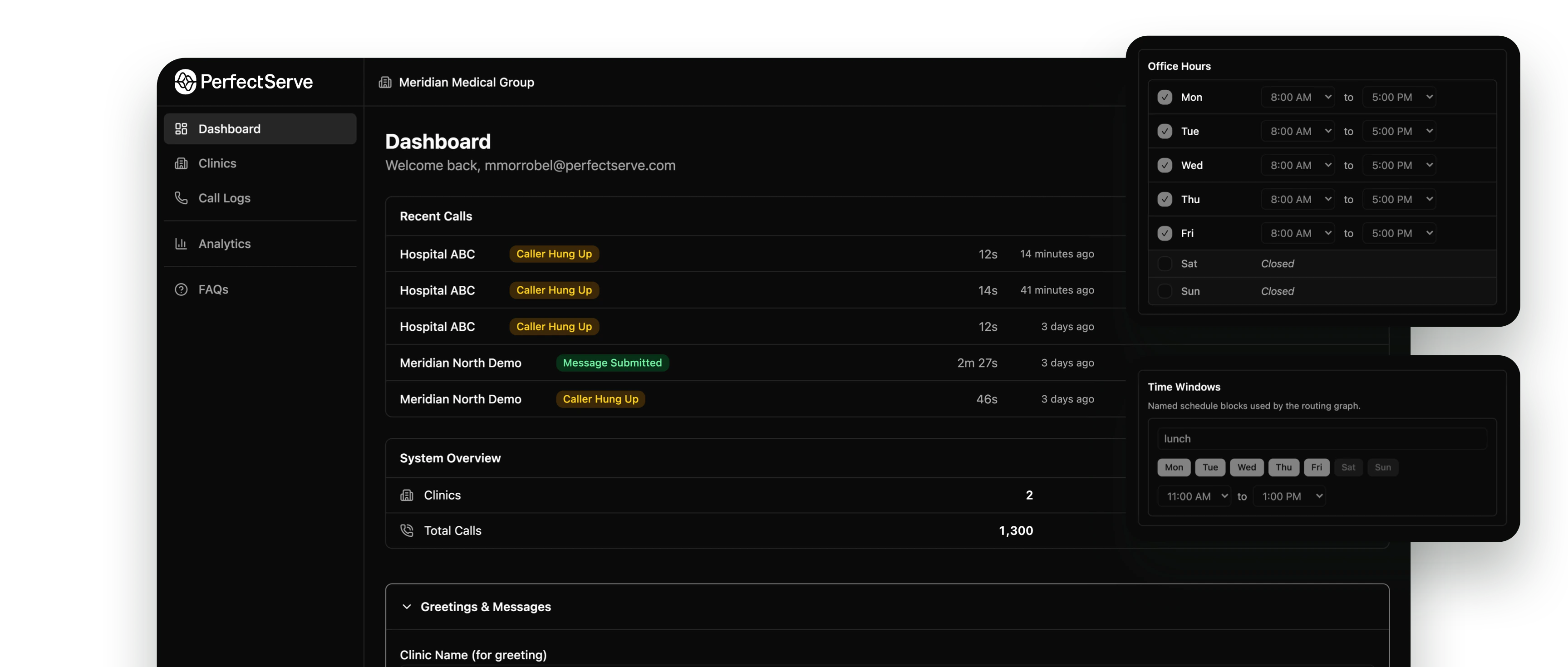Open the Meridian North Demo 46s call
This screenshot has height=667, width=1568.
(x=755, y=399)
